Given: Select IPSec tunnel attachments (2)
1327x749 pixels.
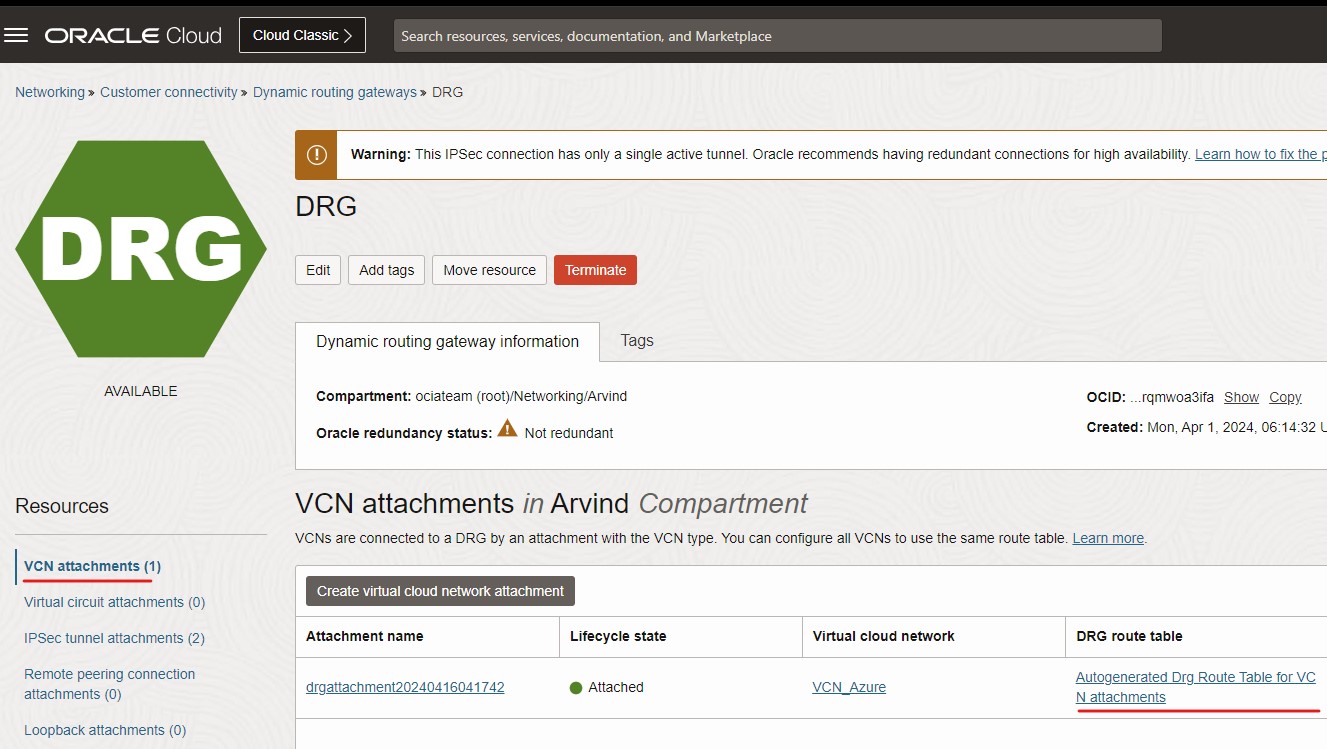Looking at the screenshot, I should click(x=114, y=638).
